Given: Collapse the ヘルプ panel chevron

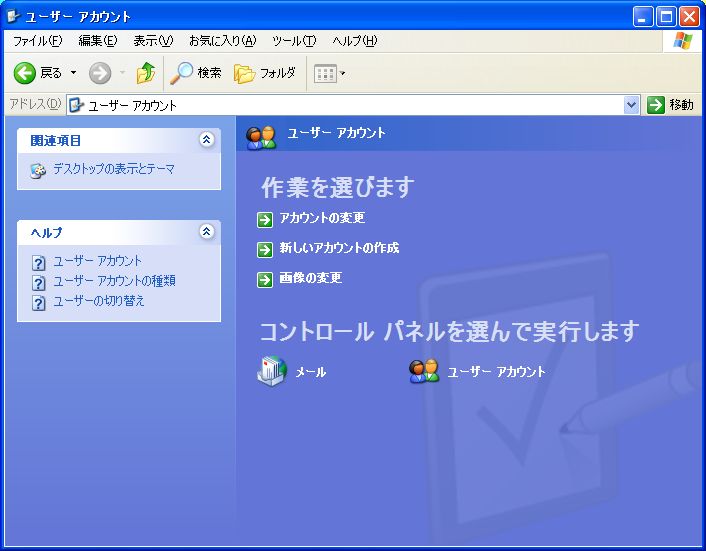Looking at the screenshot, I should coord(207,231).
